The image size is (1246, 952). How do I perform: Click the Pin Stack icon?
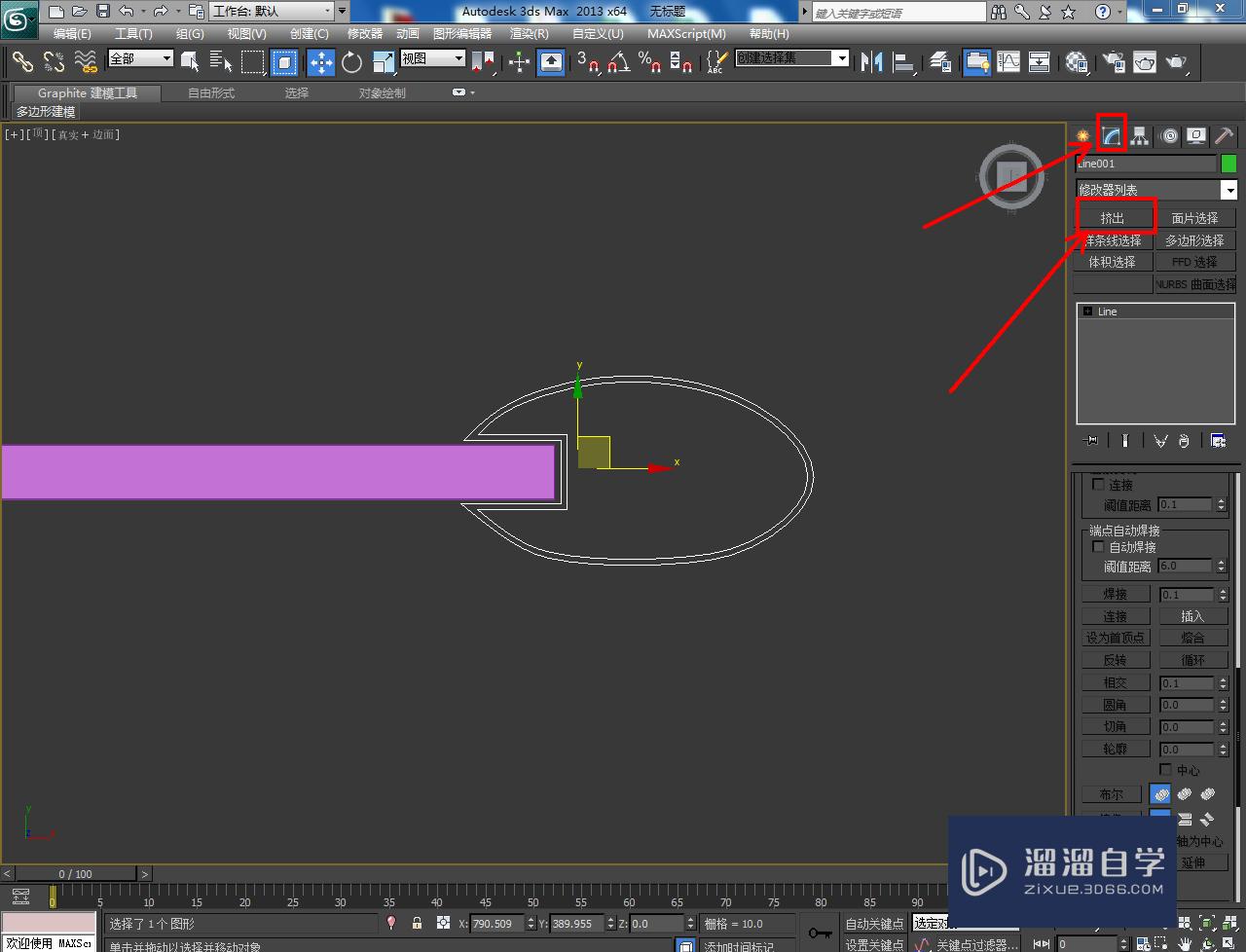1091,441
